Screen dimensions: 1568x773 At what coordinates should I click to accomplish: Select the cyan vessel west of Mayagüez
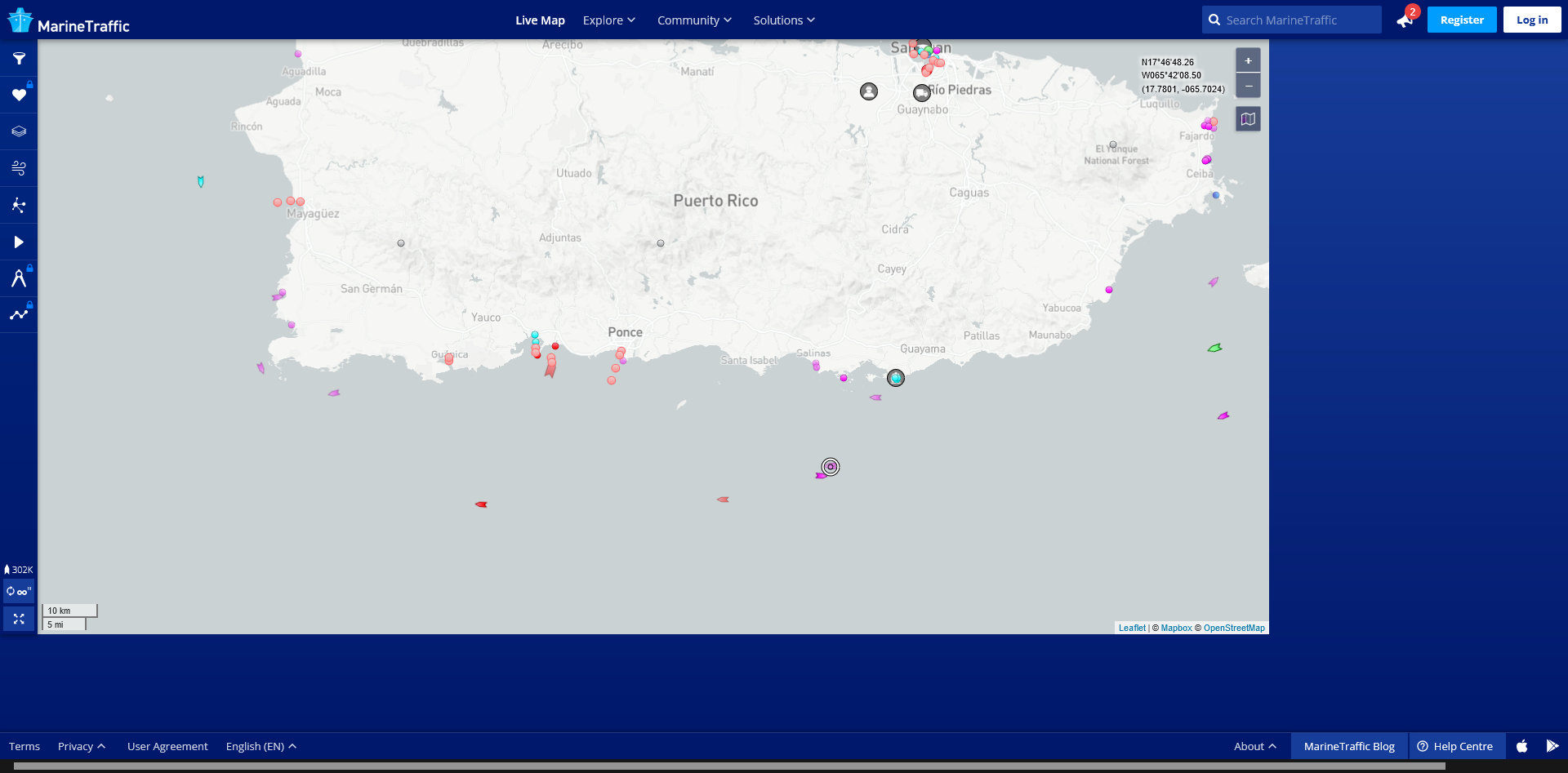coord(201,181)
